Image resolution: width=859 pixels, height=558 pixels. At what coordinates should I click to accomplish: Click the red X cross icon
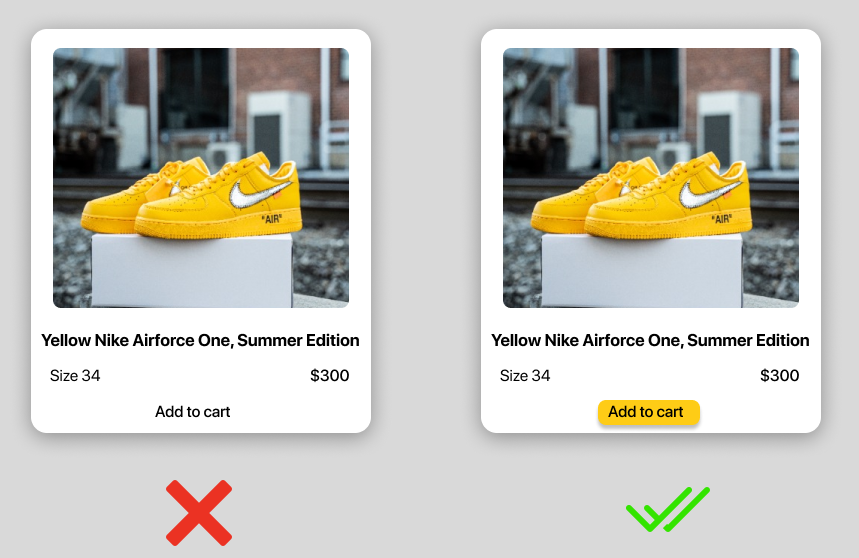(x=199, y=513)
